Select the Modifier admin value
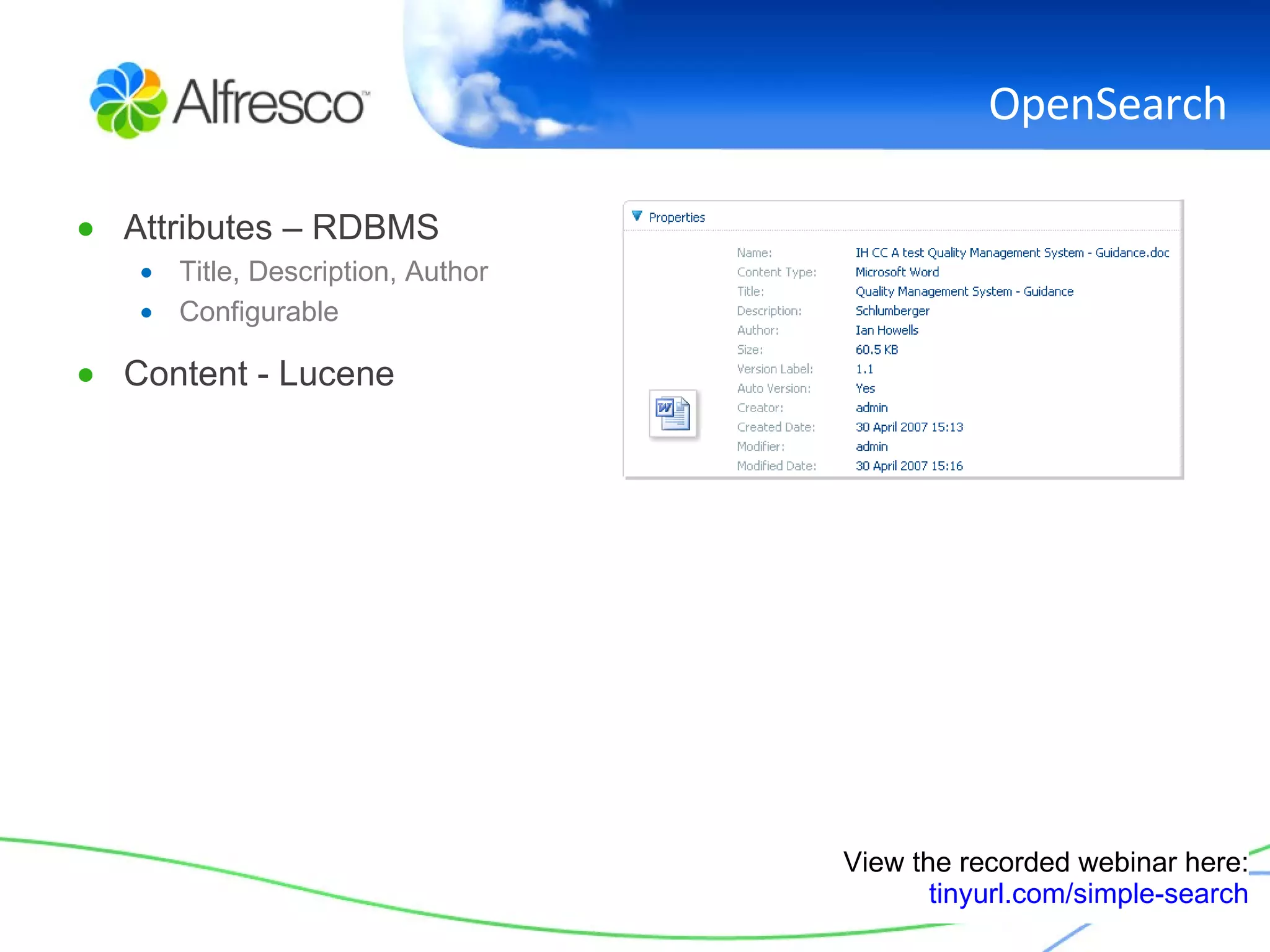This screenshot has height=952, width=1270. click(x=871, y=446)
